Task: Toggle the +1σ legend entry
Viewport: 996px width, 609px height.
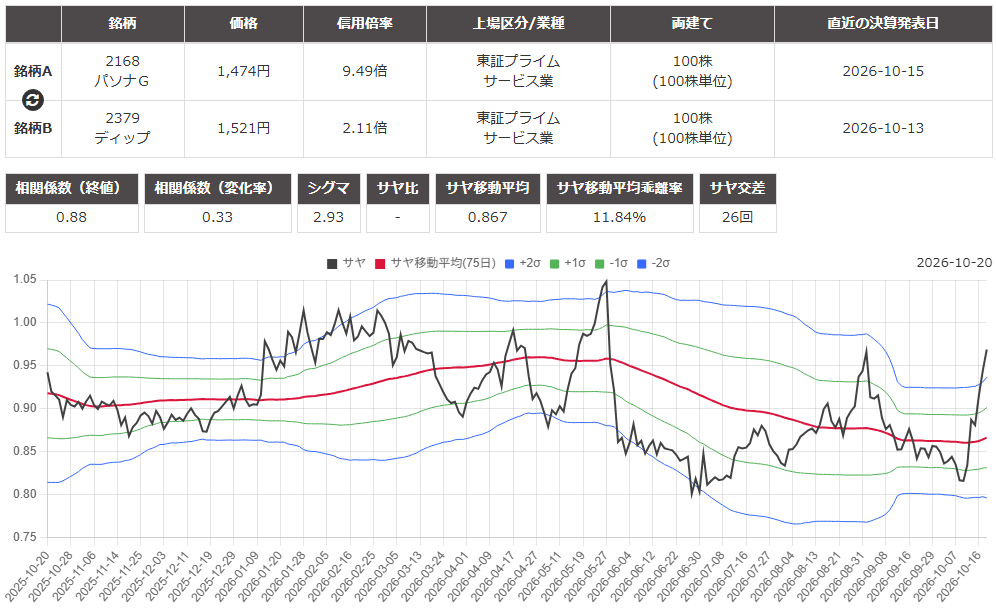Action: (568, 263)
